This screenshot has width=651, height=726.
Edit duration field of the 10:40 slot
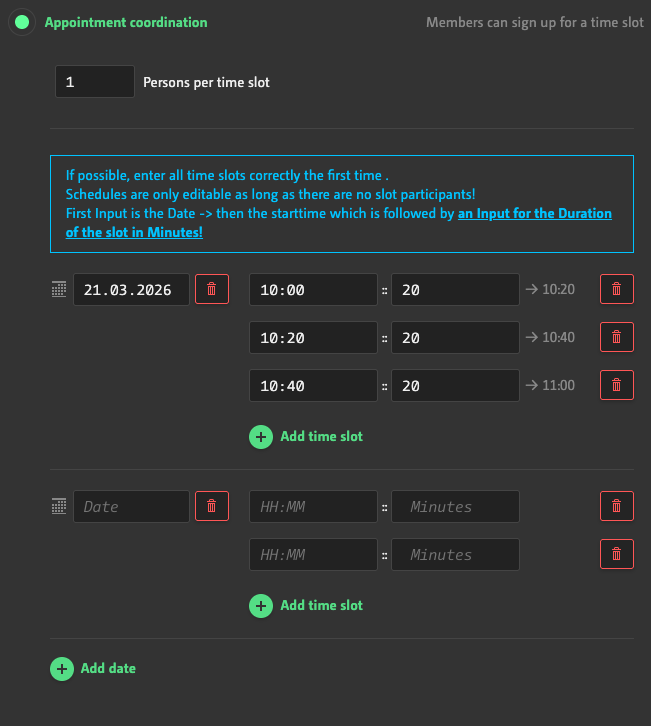455,385
